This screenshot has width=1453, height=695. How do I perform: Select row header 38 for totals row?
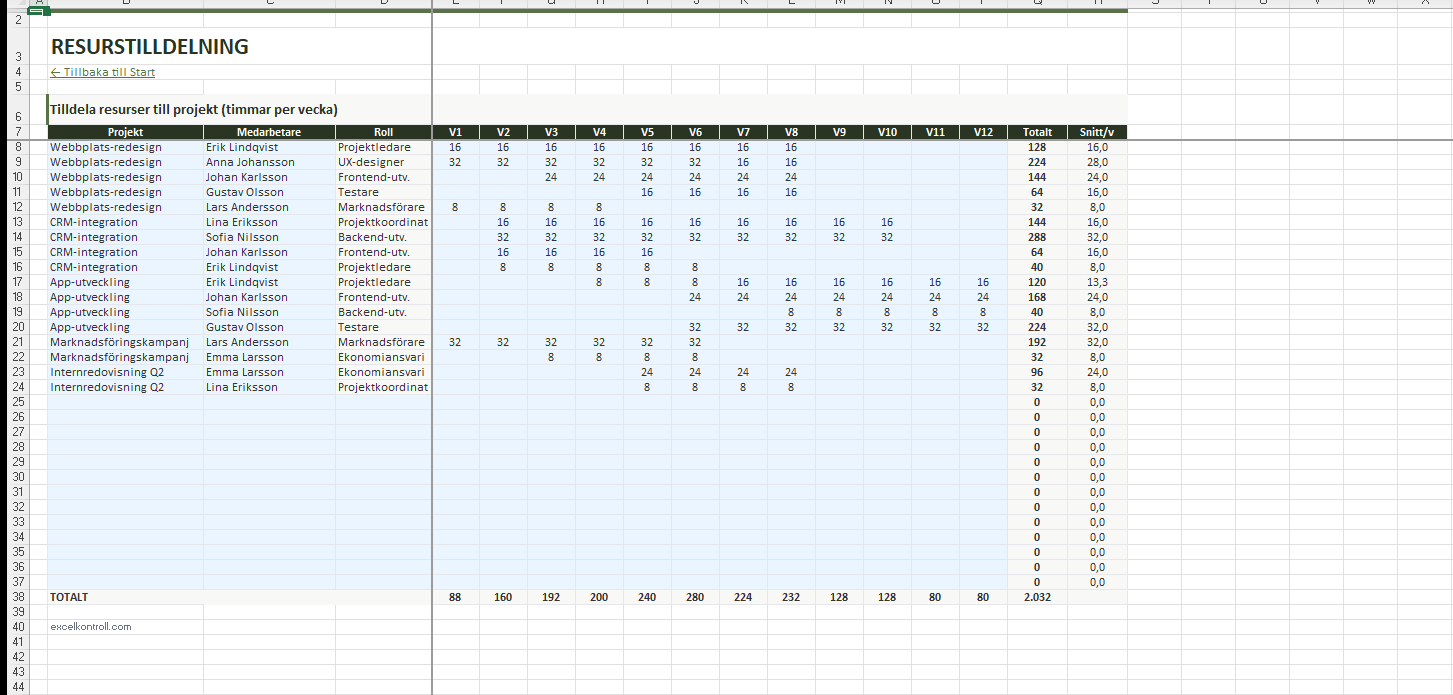click(16, 597)
